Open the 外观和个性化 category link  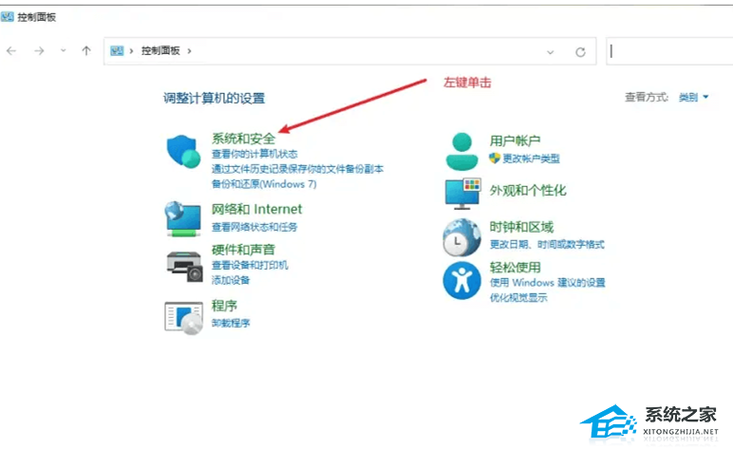528,190
